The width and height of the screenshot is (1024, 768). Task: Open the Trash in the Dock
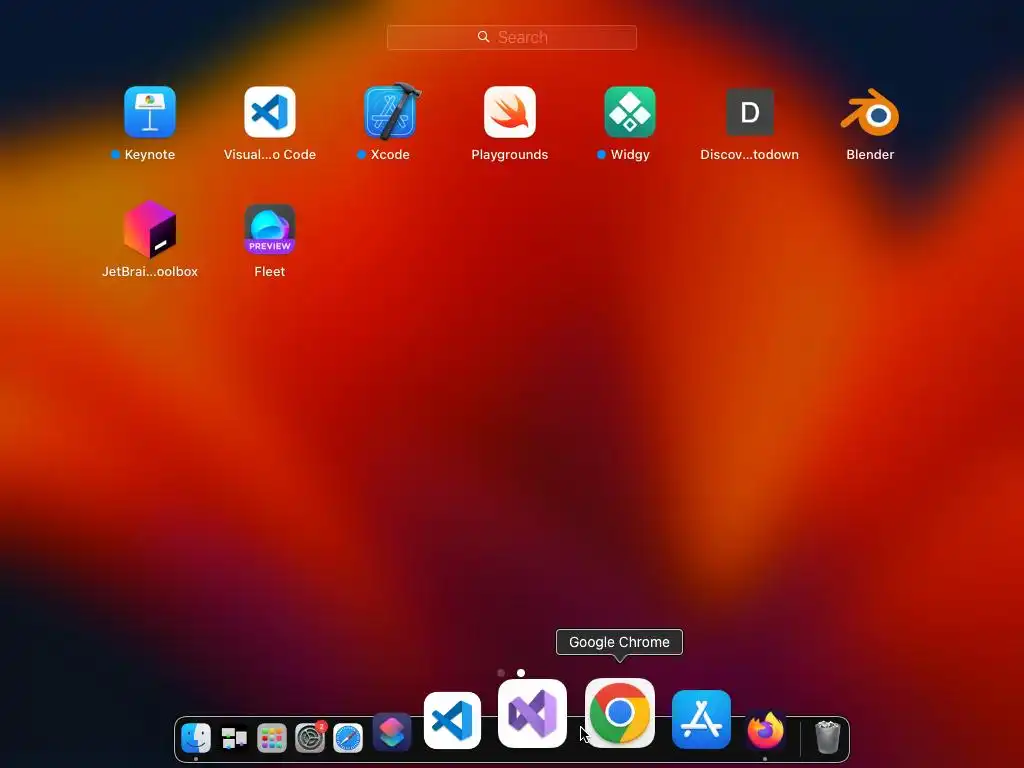(x=827, y=737)
